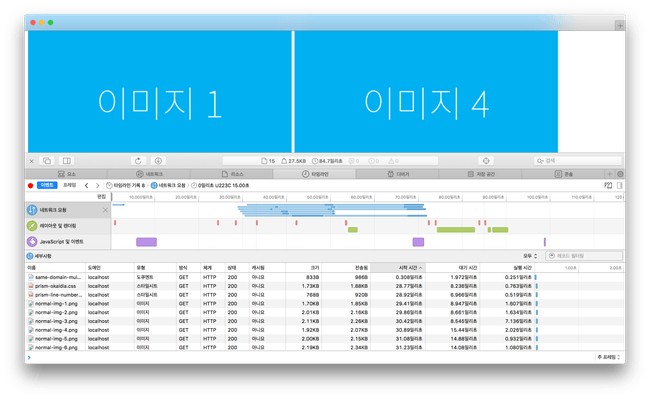Focus the 레코드 필터링 filter field
Viewport: 650px width, 399px height.
584,256
